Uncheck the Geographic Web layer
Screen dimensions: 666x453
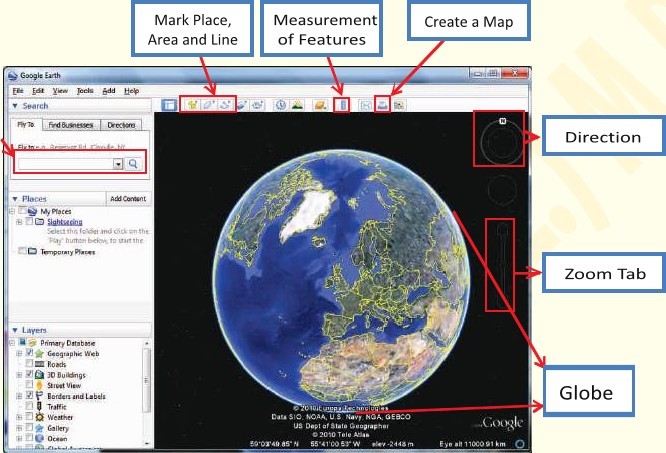(x=29, y=353)
